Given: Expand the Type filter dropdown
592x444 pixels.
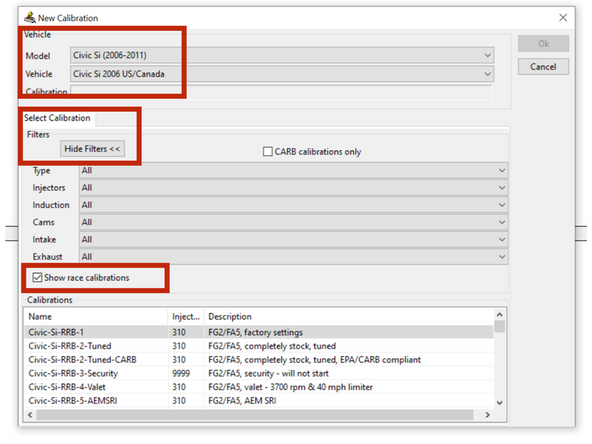Looking at the screenshot, I should click(x=293, y=171).
